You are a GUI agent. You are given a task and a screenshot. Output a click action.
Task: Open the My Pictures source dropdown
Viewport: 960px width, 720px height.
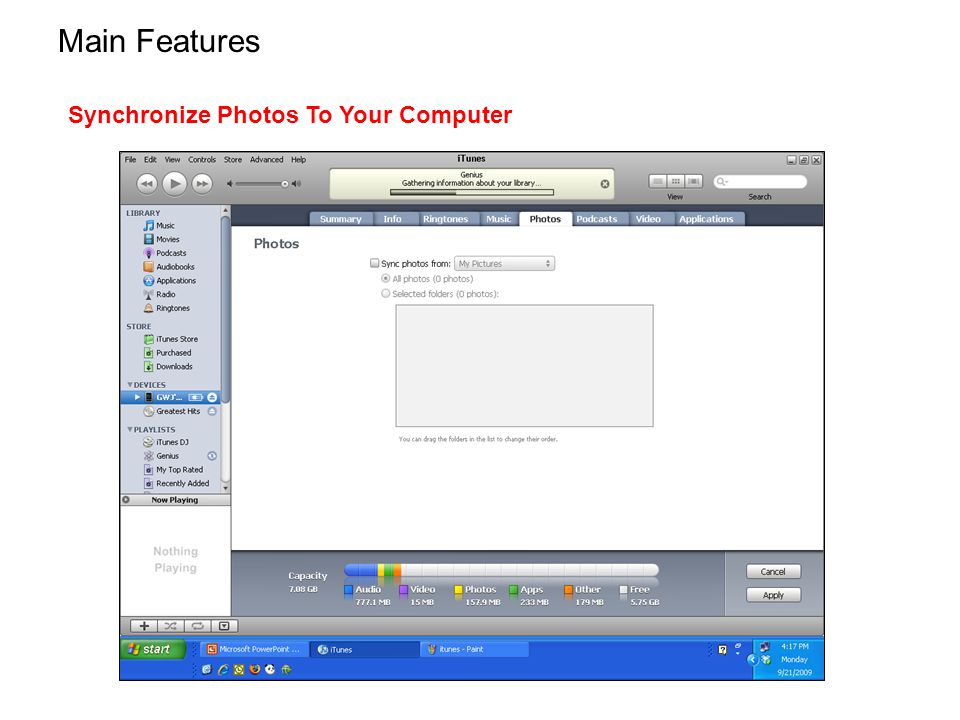pos(504,264)
